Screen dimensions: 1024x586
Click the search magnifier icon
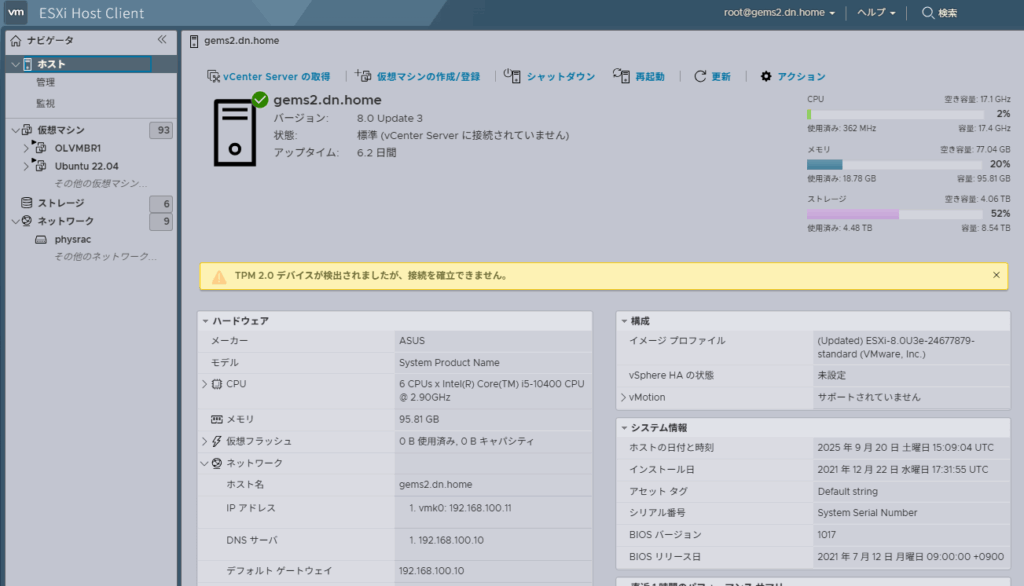click(x=927, y=12)
